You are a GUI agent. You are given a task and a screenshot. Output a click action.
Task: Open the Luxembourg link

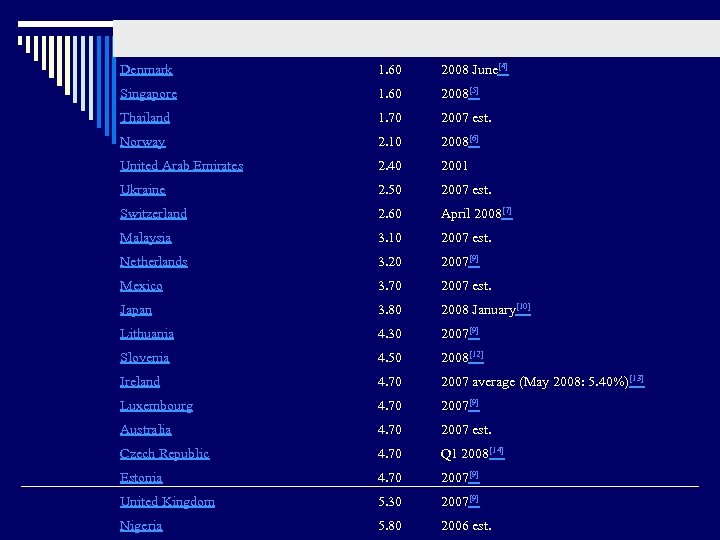(156, 406)
